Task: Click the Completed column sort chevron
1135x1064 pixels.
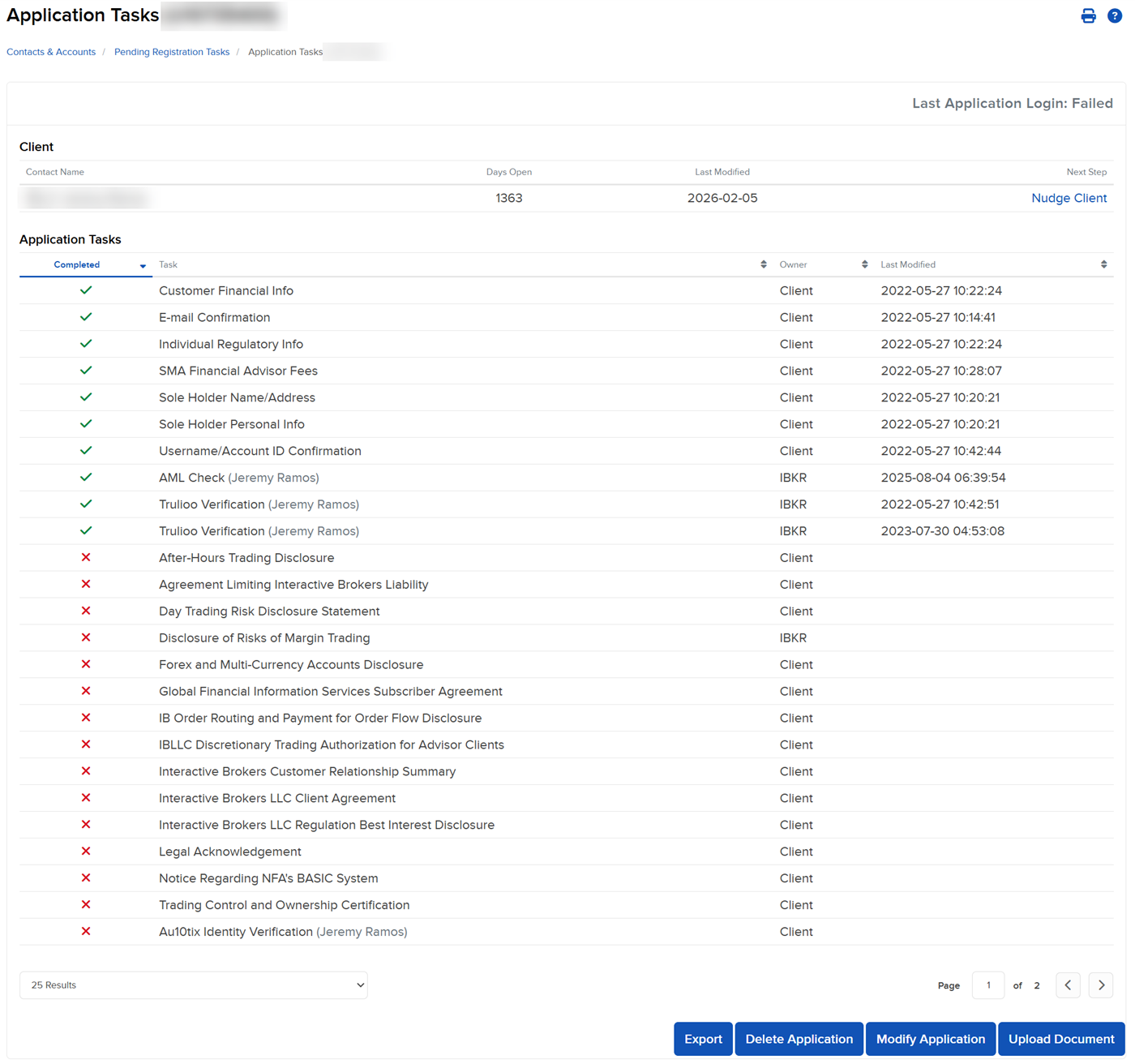Action: [143, 265]
